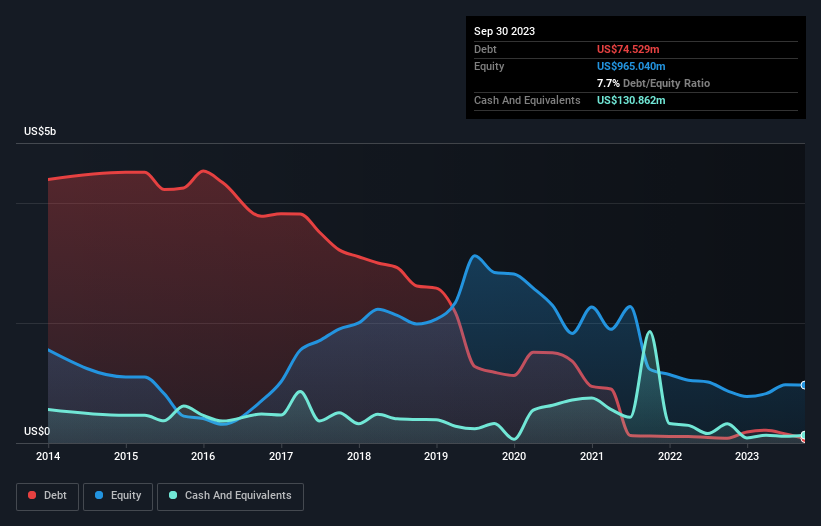Toggle the Debt series legend button
Viewport: 821px width, 526px height.
point(48,496)
